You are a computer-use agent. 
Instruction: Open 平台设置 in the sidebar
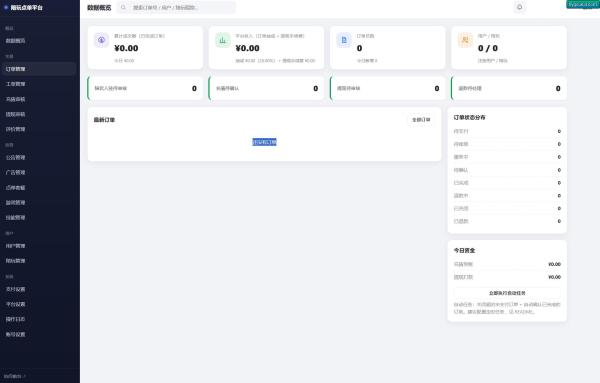[x=38, y=304]
